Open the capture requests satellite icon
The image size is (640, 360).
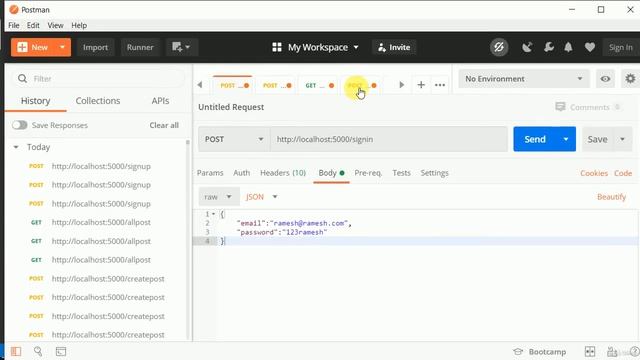pyautogui.click(x=527, y=47)
